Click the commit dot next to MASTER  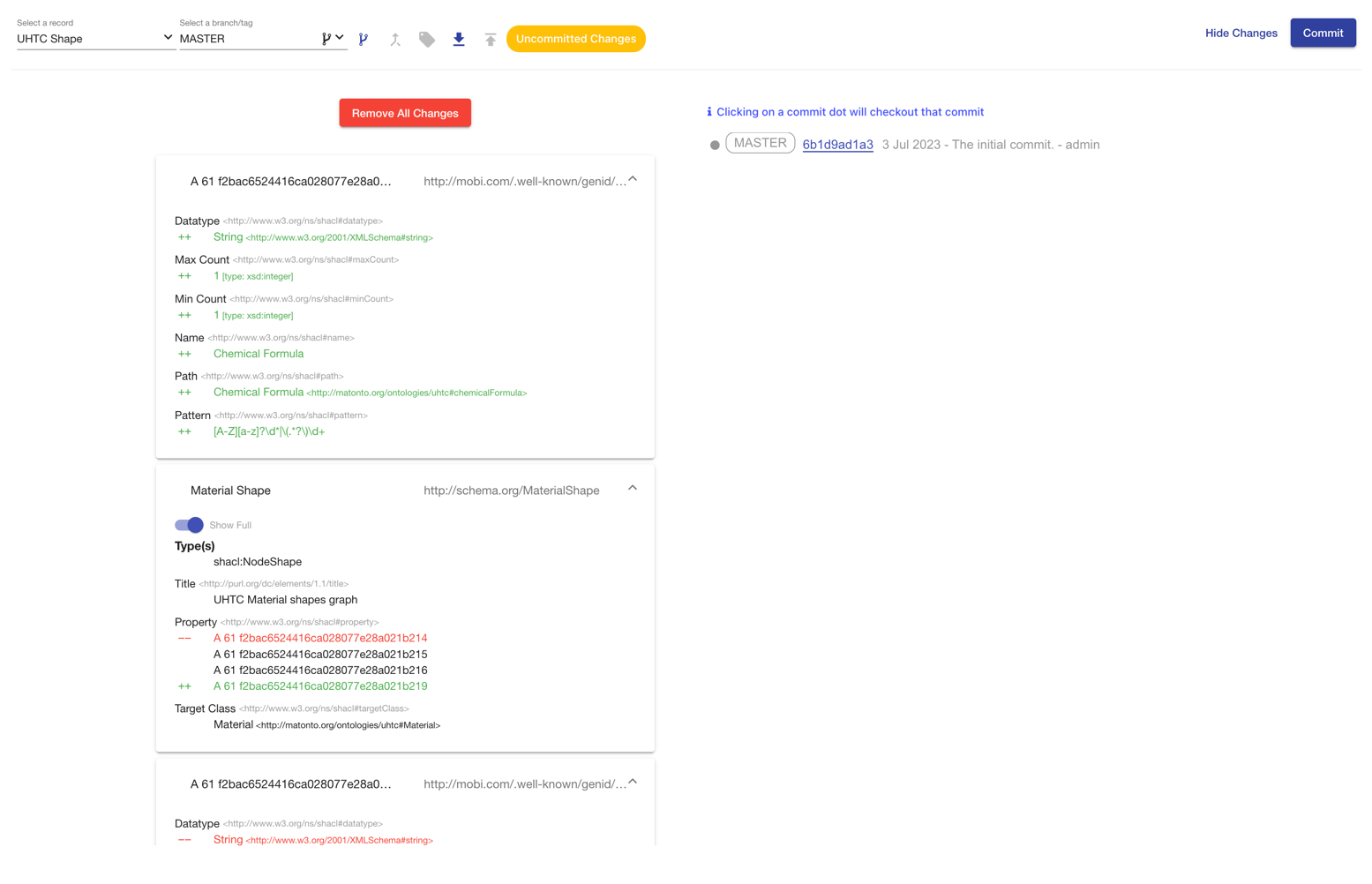715,144
